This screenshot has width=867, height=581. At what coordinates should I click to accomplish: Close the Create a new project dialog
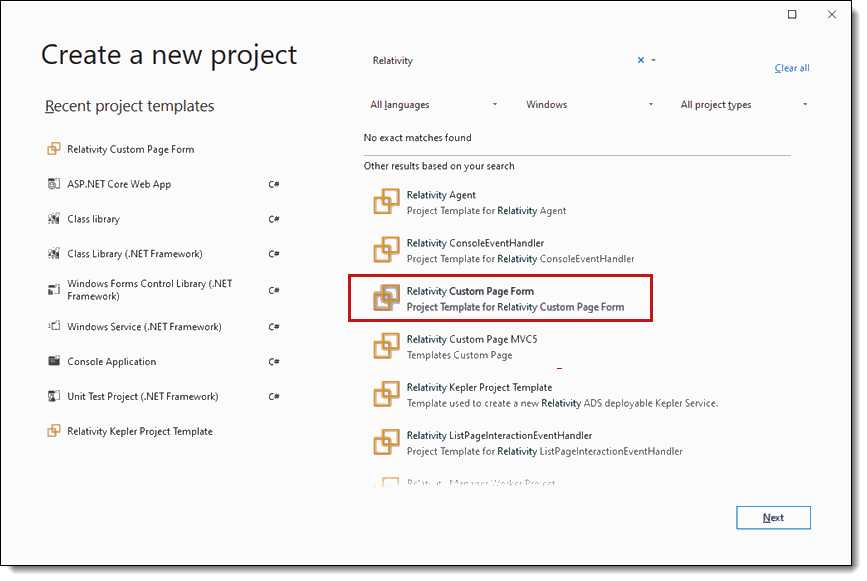tap(832, 14)
